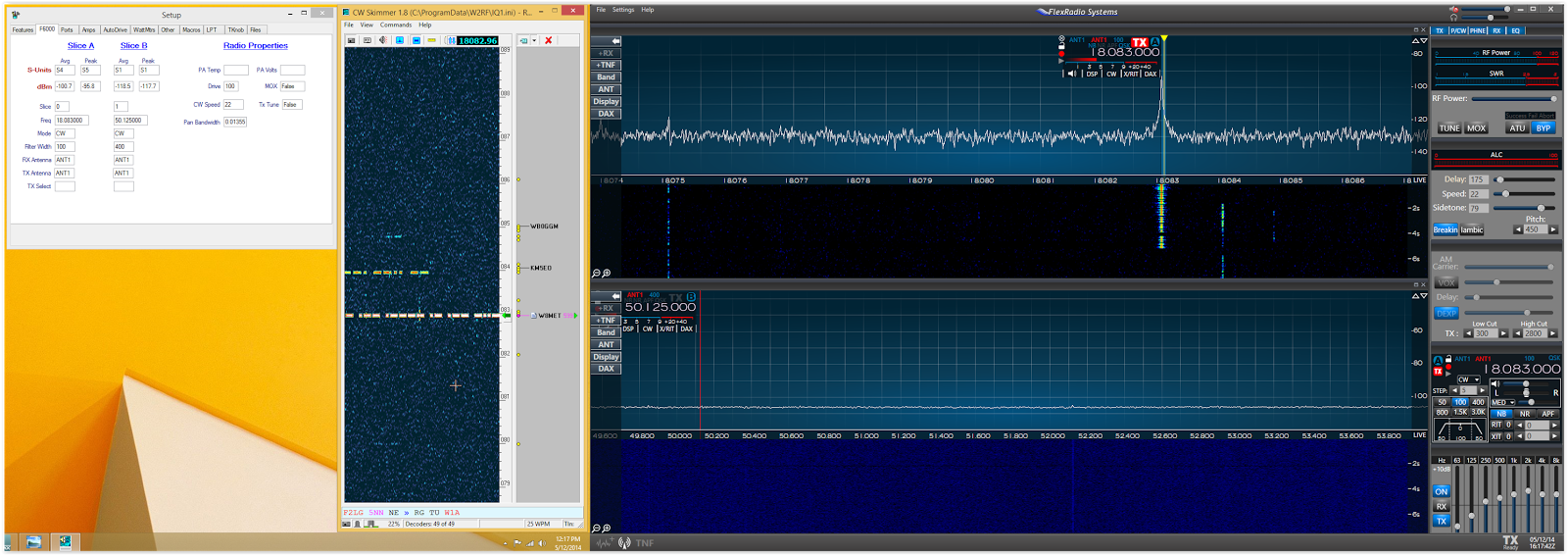The image size is (1568, 555).
Task: Toggle the speaker audio icon in CW Skimmer
Action: point(383,40)
